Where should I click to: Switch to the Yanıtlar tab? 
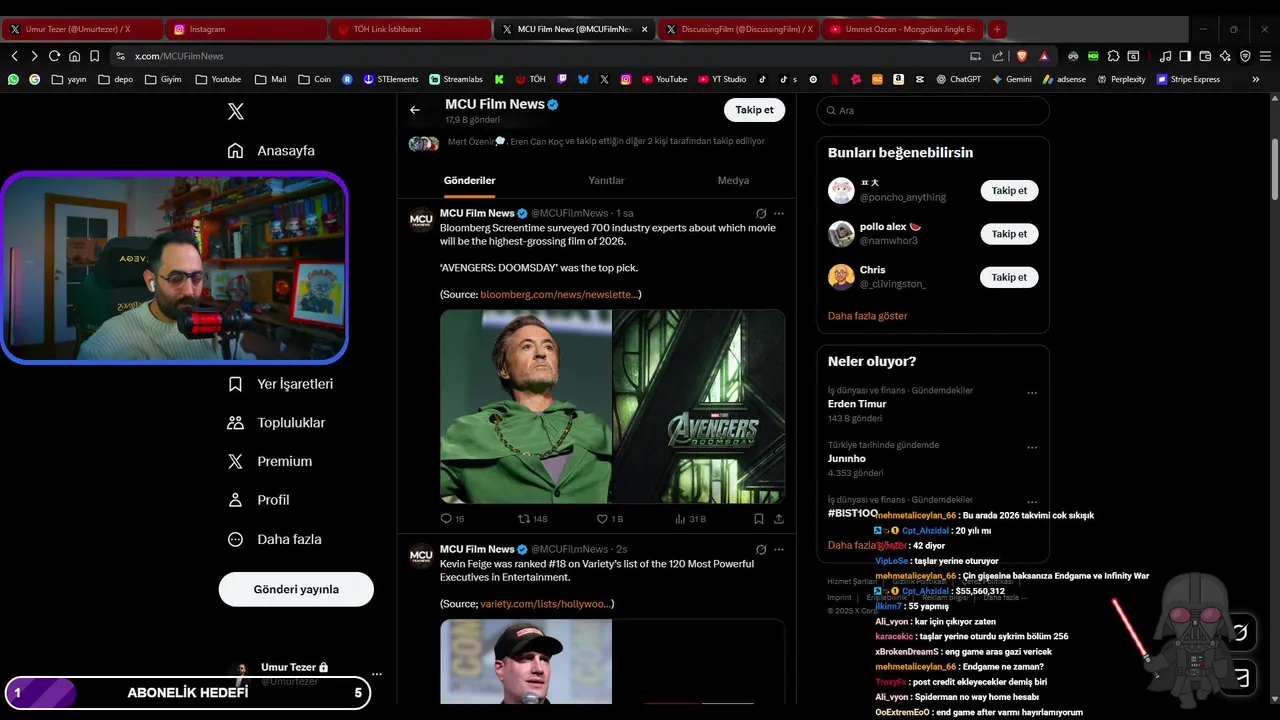pos(606,181)
